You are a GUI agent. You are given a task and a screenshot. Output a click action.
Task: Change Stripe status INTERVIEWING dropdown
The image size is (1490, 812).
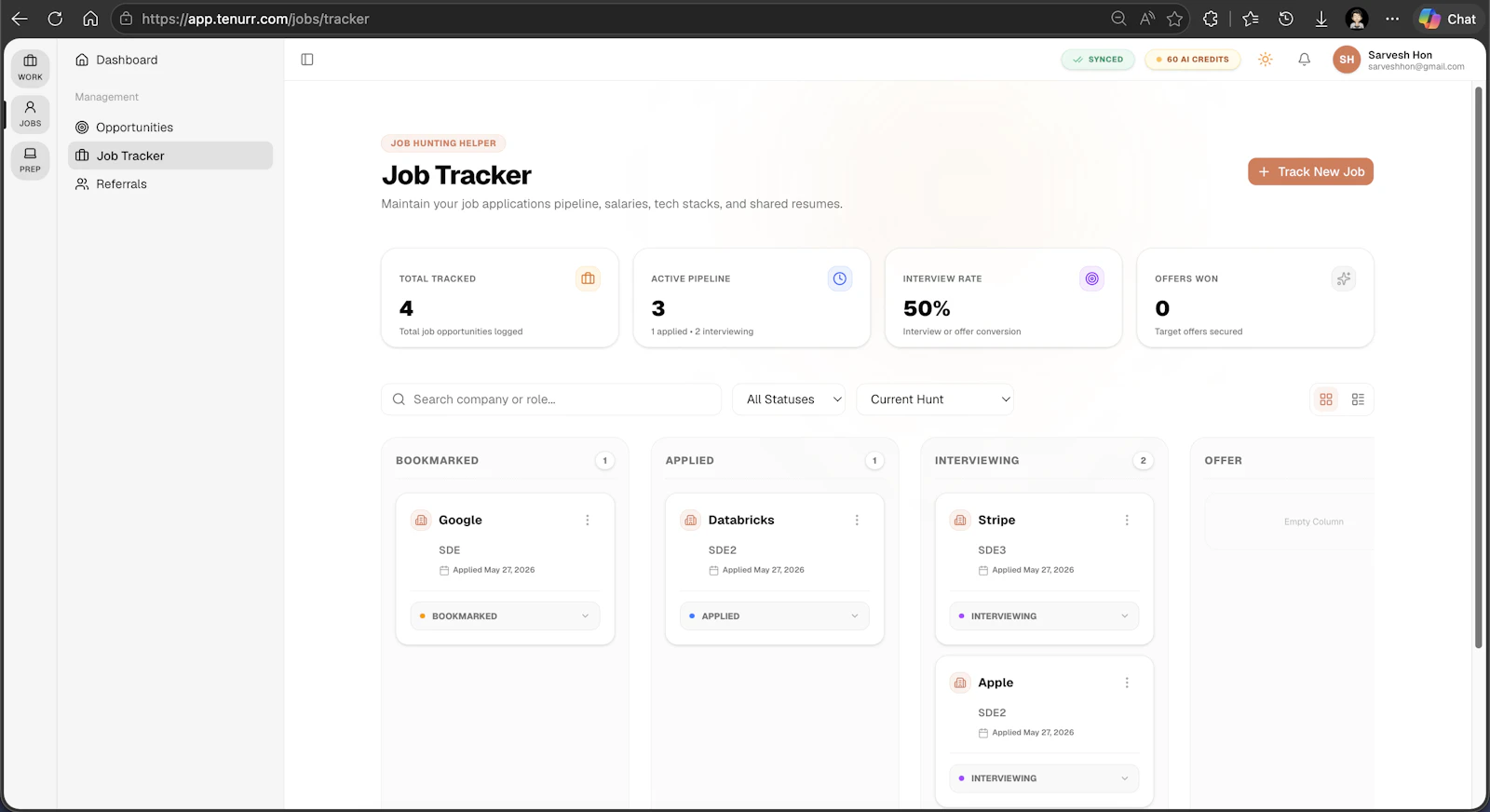tap(1044, 616)
